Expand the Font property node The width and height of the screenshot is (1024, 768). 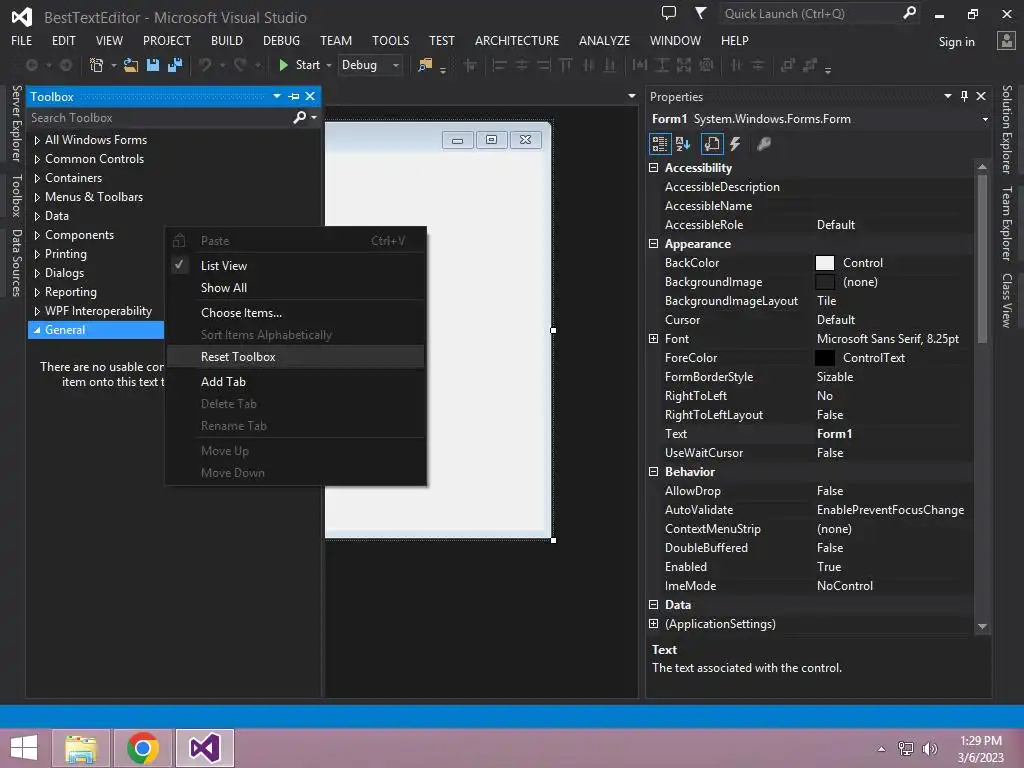coord(653,338)
